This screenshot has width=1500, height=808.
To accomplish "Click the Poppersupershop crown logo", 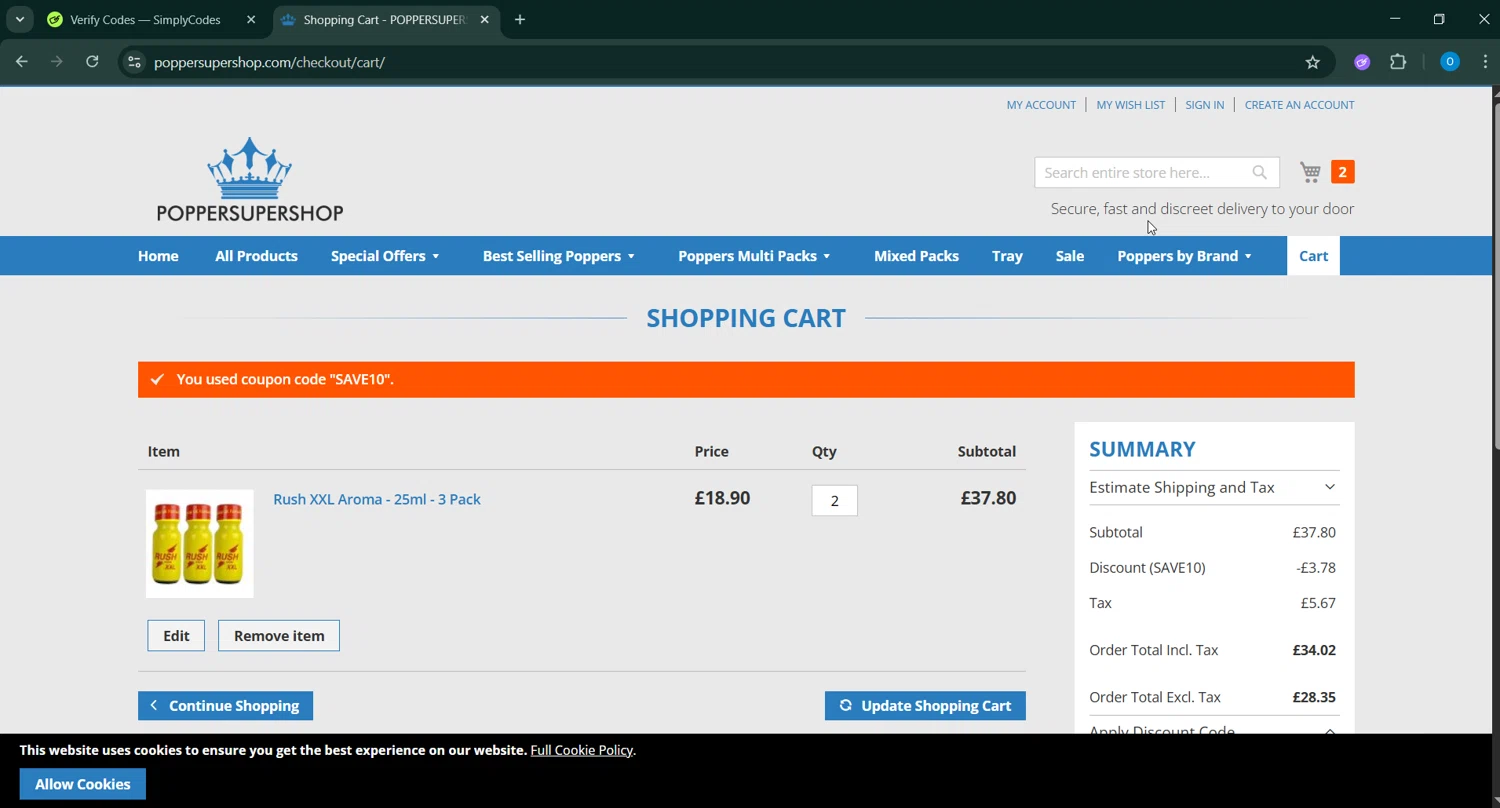I will (x=250, y=180).
